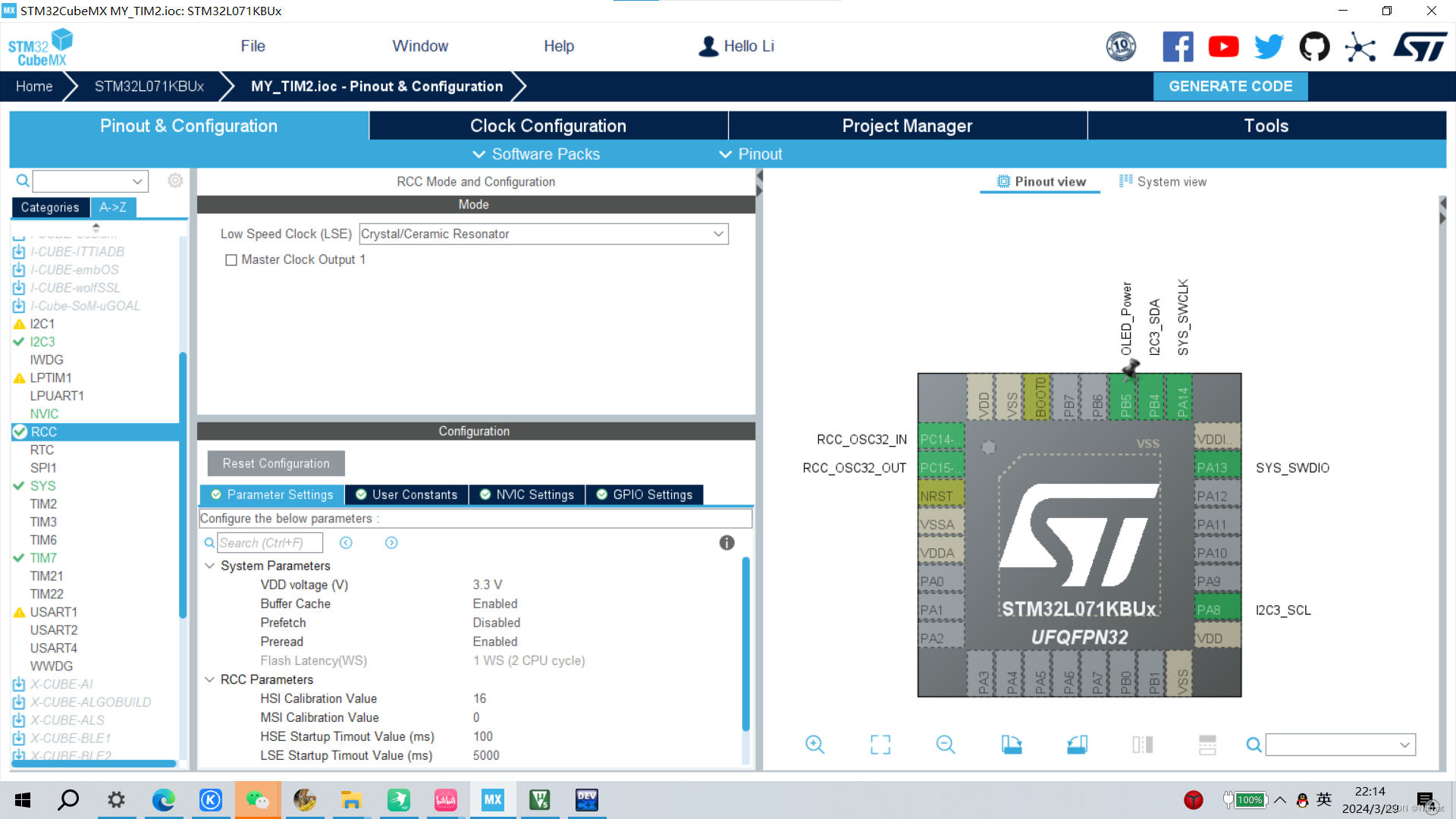Click the STM32CubeMX logo
Image resolution: width=1456 pixels, height=819 pixels.
tap(40, 47)
